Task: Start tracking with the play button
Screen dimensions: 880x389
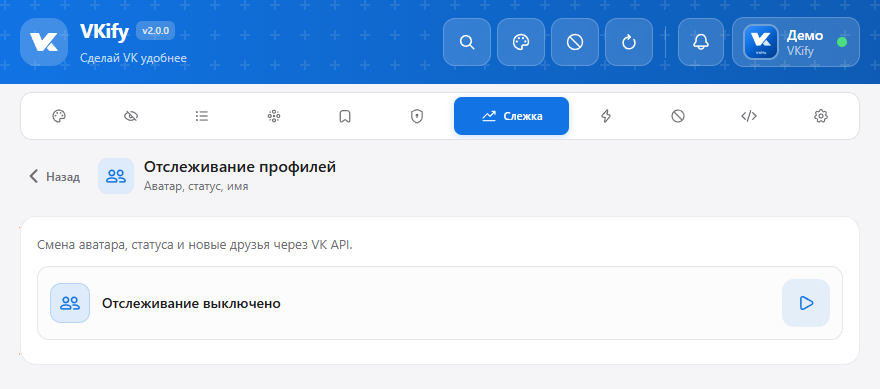Action: (x=806, y=303)
